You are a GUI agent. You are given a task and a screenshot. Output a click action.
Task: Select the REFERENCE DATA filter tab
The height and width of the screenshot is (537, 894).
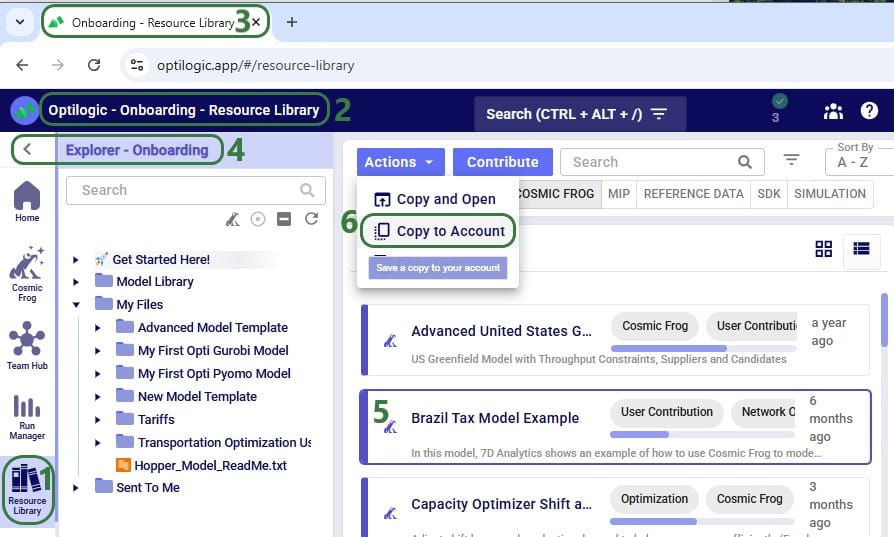pos(693,194)
